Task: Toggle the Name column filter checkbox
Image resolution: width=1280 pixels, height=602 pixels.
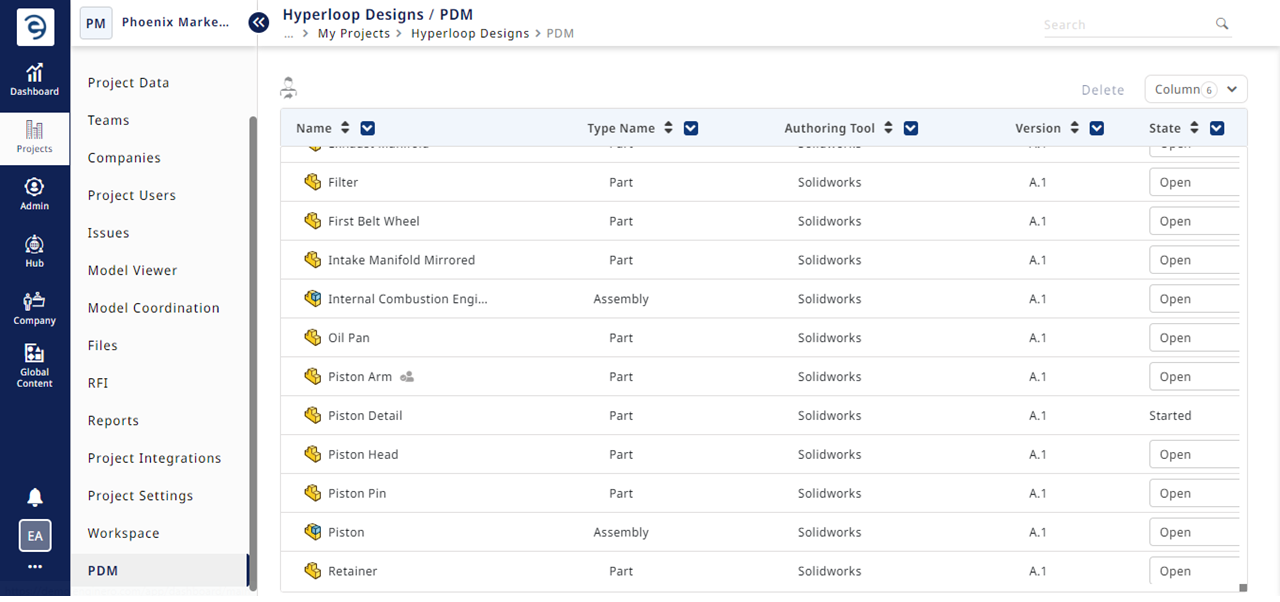Action: tap(367, 128)
